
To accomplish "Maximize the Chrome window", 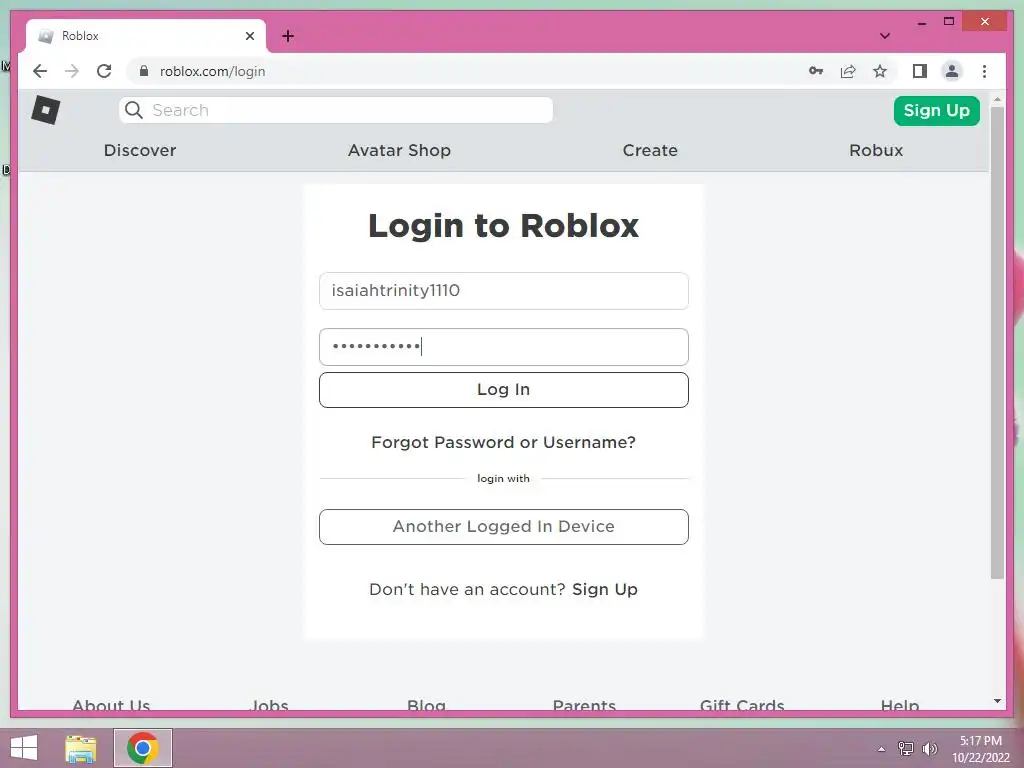I will pos(949,22).
